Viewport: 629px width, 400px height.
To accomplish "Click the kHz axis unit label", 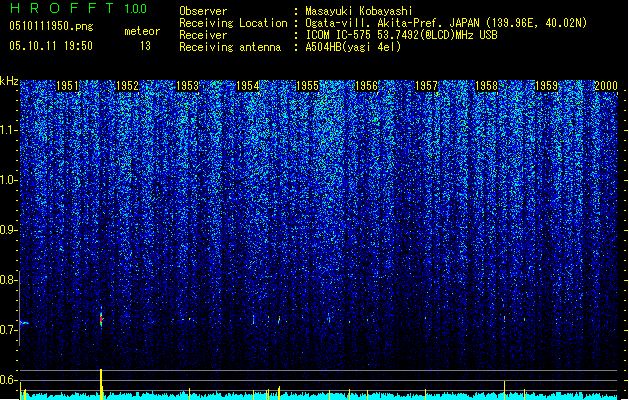I will coord(9,81).
